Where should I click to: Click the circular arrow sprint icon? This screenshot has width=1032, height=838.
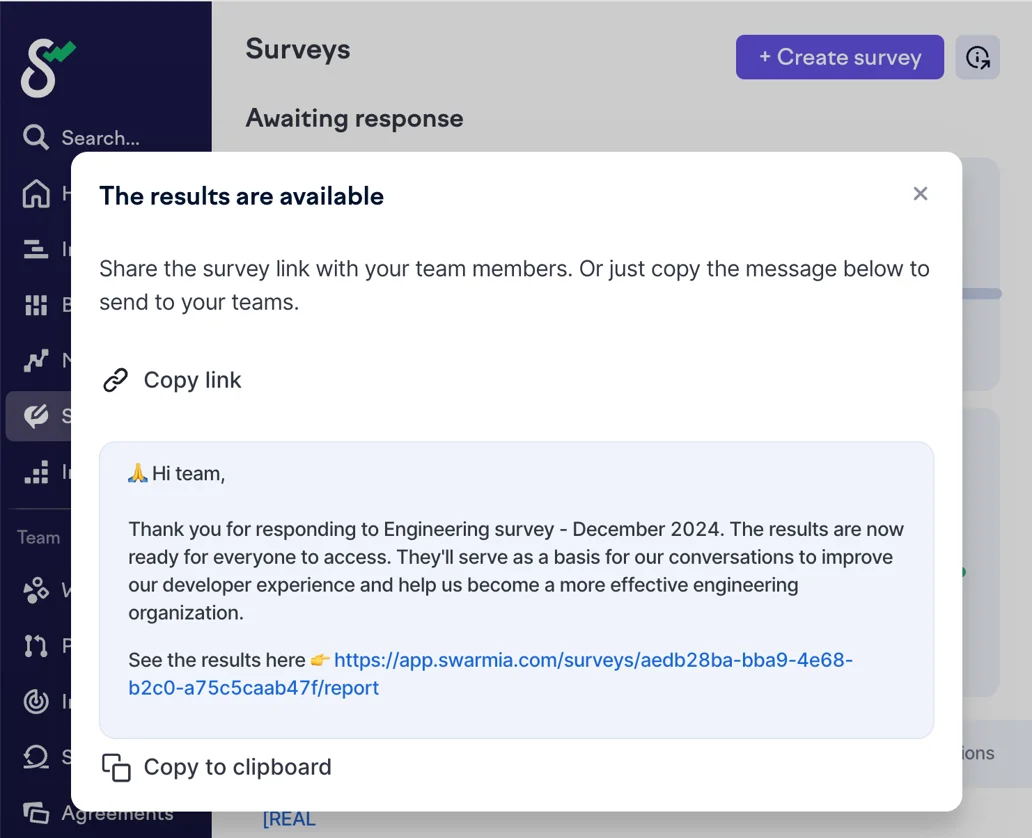pos(36,757)
